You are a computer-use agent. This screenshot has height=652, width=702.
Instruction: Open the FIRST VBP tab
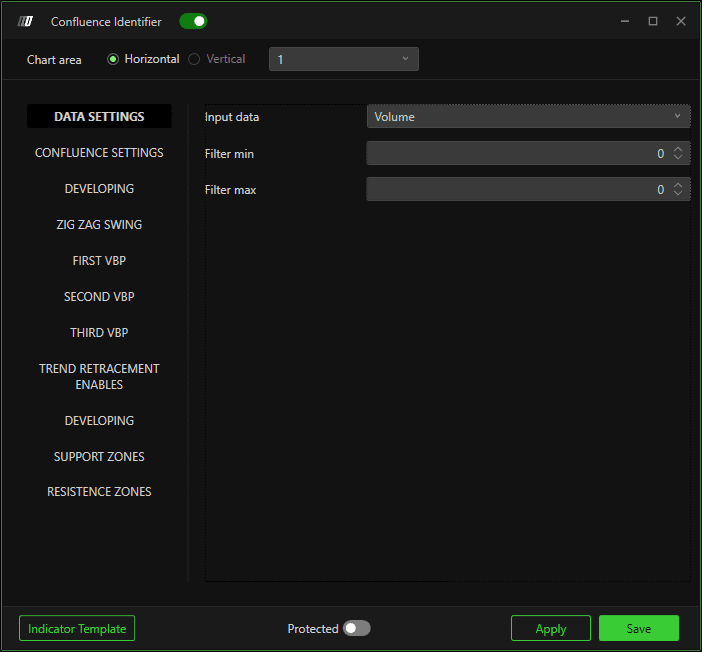click(99, 261)
